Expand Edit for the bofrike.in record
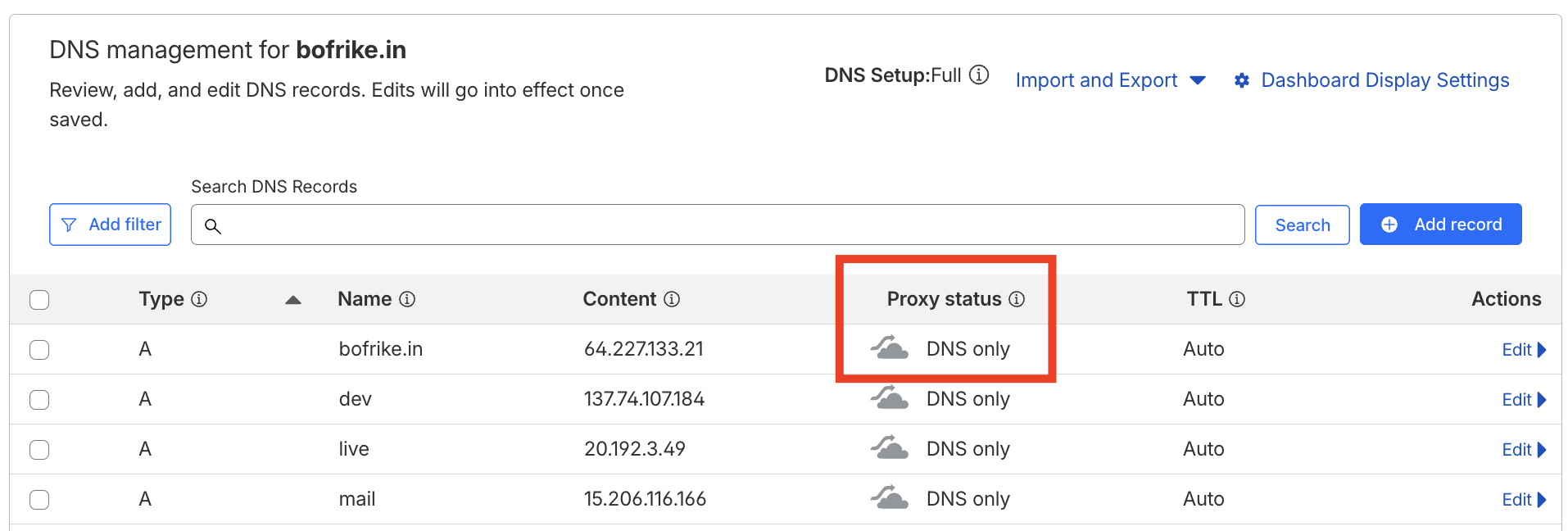Viewport: 1568px width, 531px height. pyautogui.click(x=1524, y=350)
